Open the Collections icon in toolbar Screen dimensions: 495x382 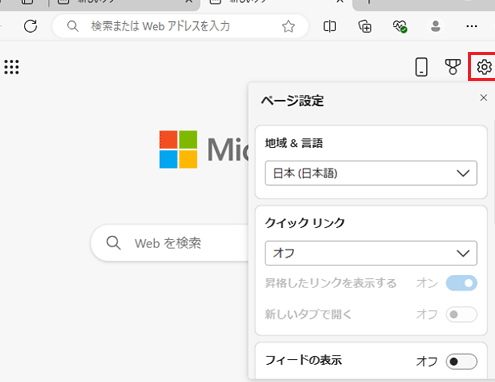click(x=365, y=26)
